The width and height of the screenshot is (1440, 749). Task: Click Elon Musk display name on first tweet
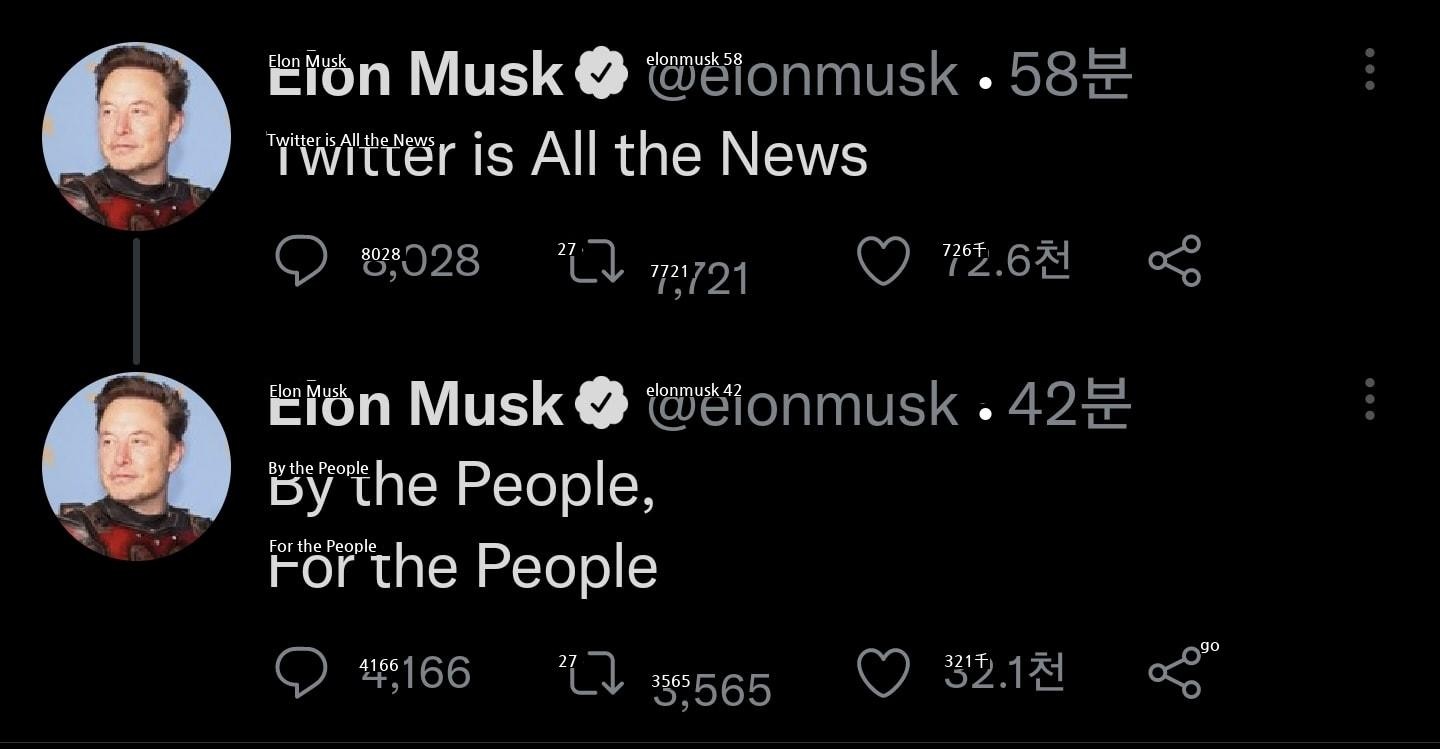pos(416,76)
